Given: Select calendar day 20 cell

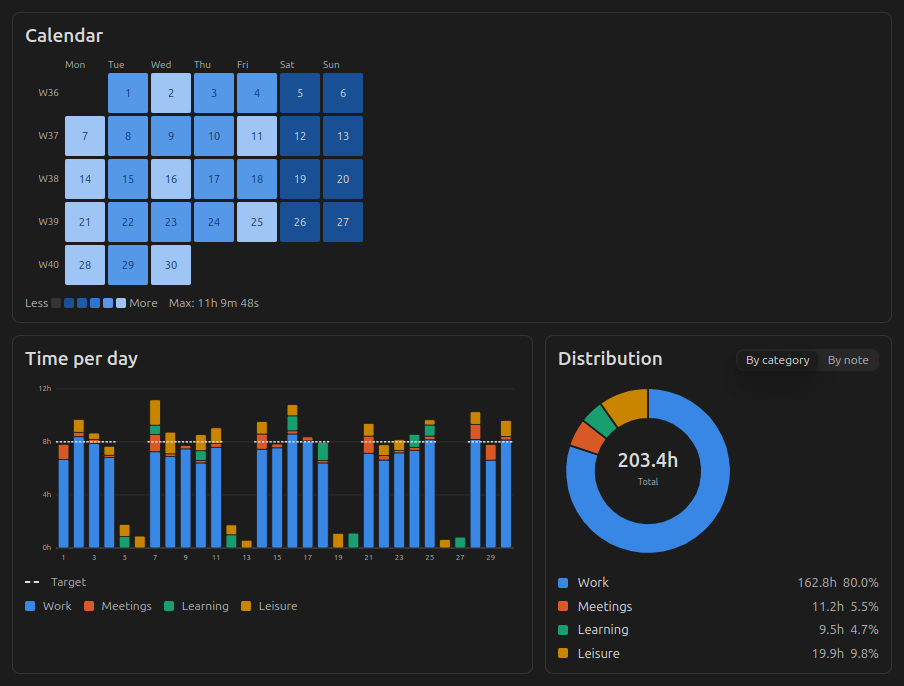Looking at the screenshot, I should pyautogui.click(x=343, y=179).
